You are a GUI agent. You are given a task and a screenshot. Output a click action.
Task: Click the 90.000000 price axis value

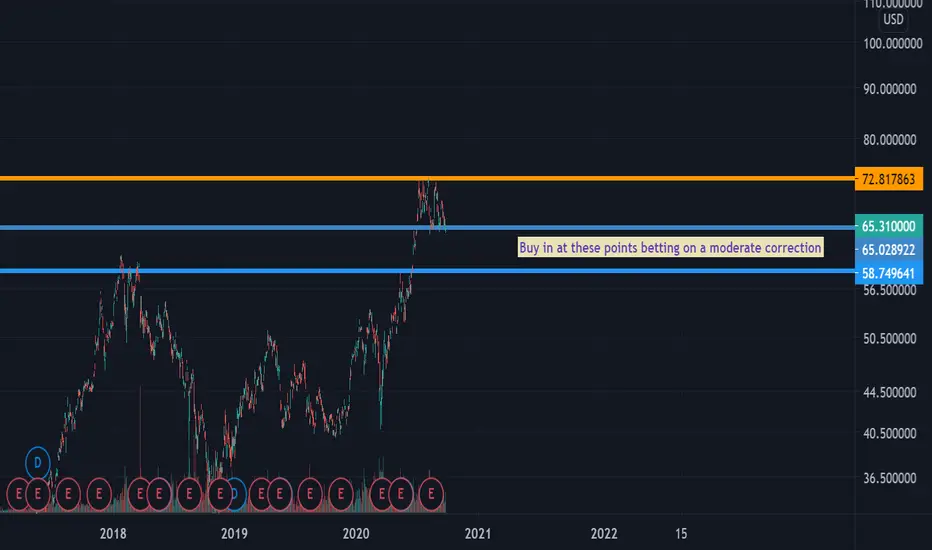point(890,89)
